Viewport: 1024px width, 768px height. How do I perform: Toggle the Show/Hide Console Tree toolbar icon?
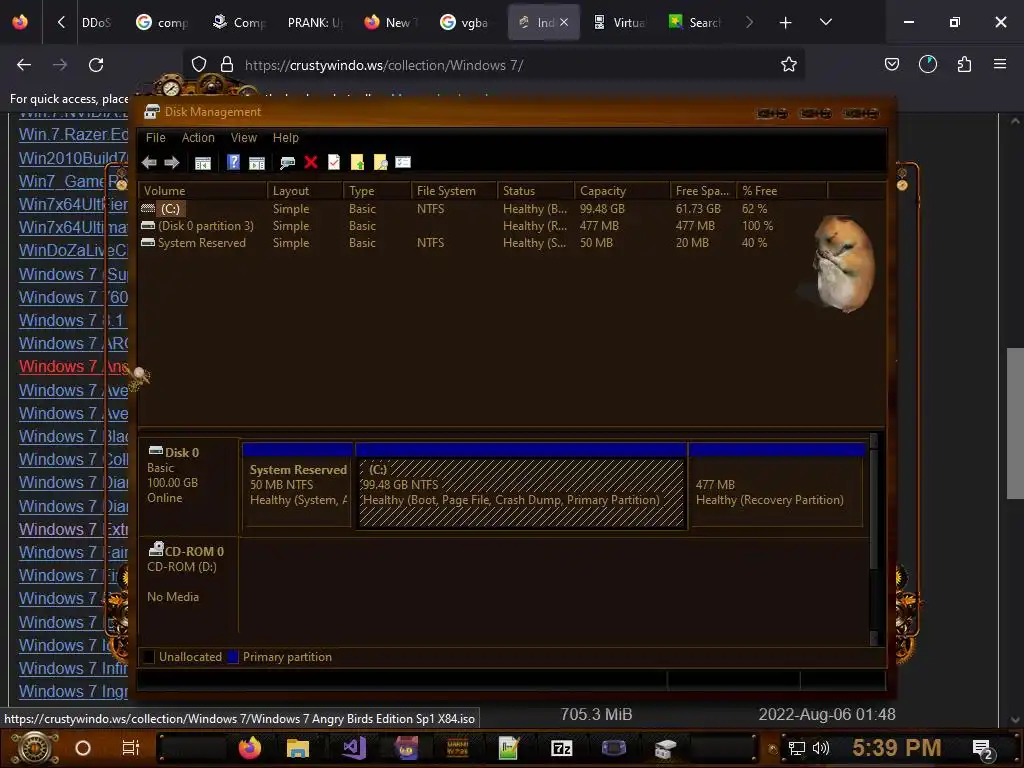202,163
